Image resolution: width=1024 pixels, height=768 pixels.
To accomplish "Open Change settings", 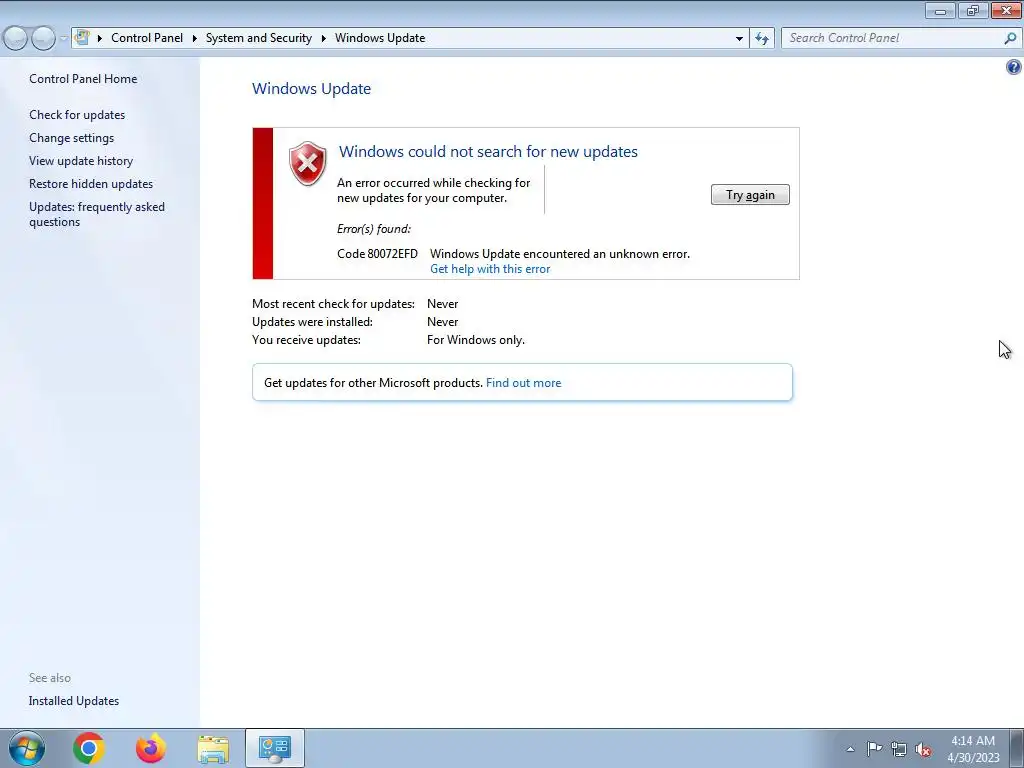I will click(x=71, y=138).
